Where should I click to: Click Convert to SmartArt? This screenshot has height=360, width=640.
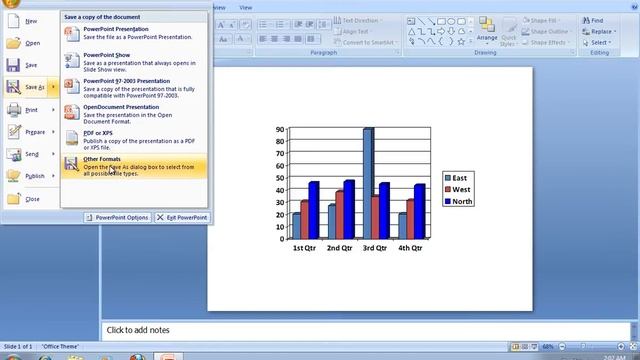tap(366, 42)
